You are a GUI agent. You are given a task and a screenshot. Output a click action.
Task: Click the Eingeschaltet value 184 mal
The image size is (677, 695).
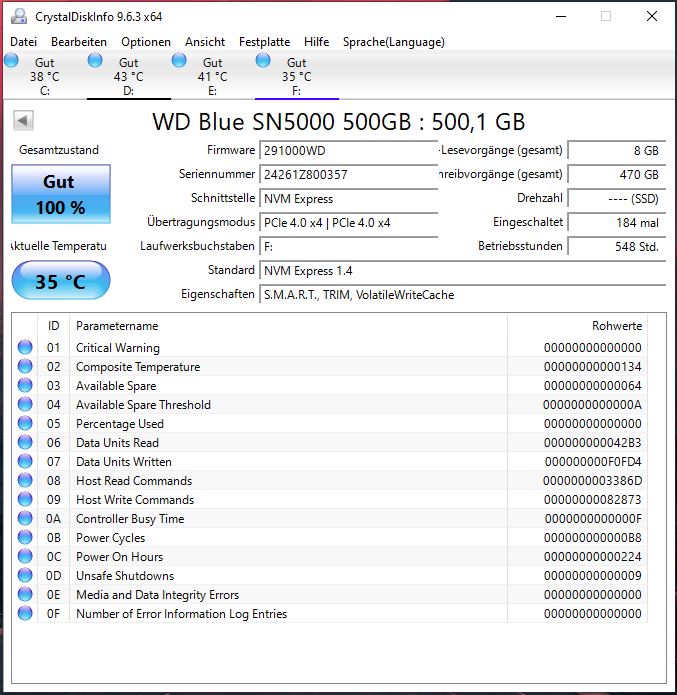(x=617, y=223)
